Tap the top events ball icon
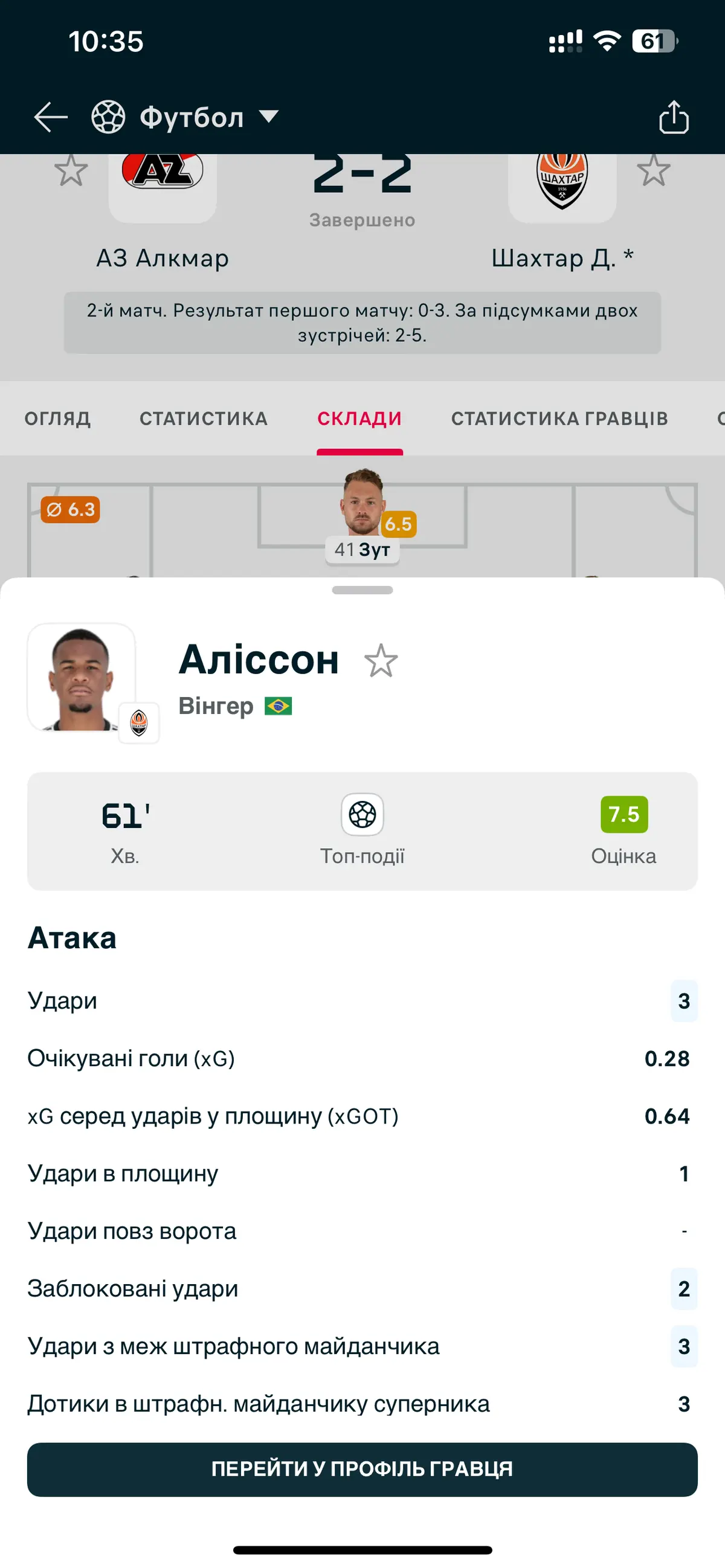The width and height of the screenshot is (725, 1568). [362, 814]
